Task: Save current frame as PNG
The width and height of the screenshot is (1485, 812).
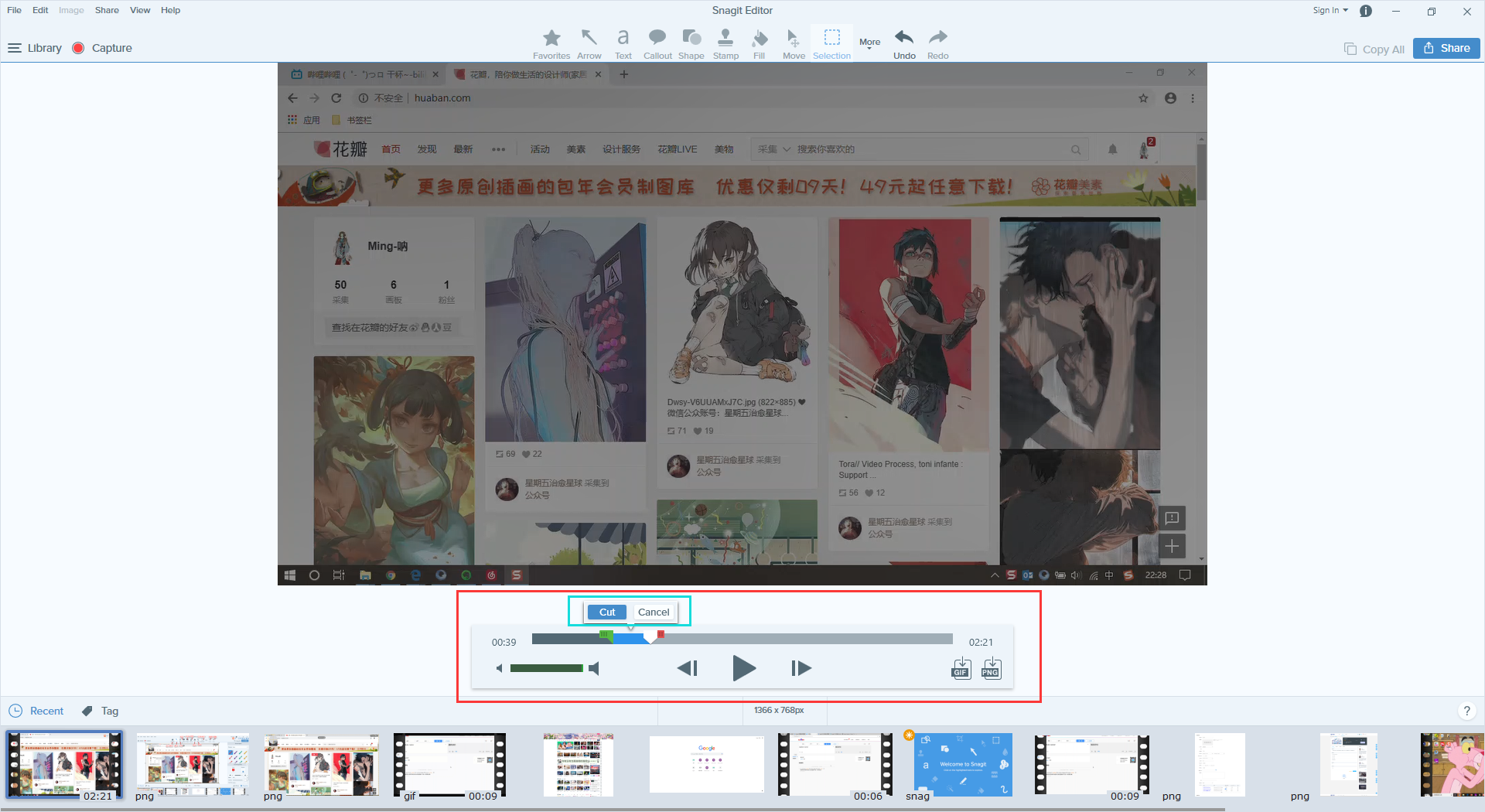Action: (991, 668)
